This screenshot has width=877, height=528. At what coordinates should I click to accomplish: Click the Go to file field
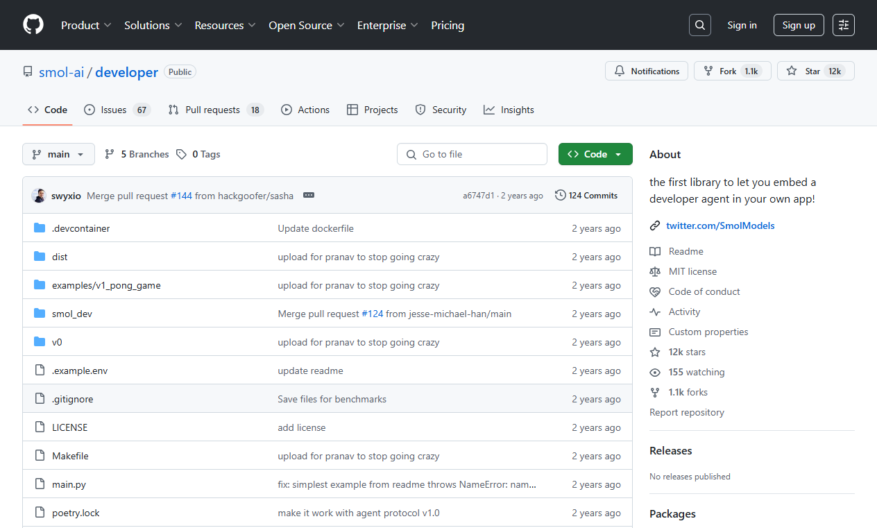[x=472, y=154]
